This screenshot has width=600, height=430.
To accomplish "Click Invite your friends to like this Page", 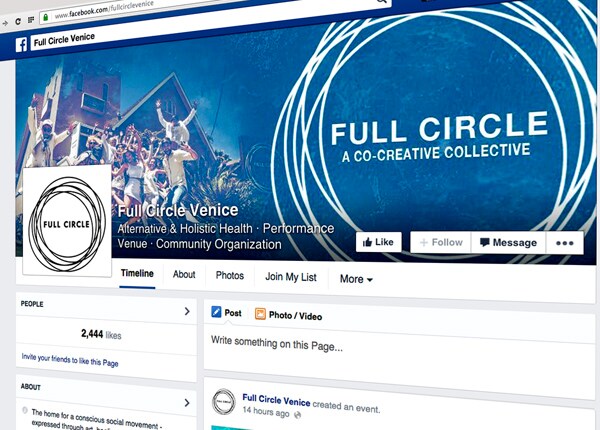I will coord(70,360).
